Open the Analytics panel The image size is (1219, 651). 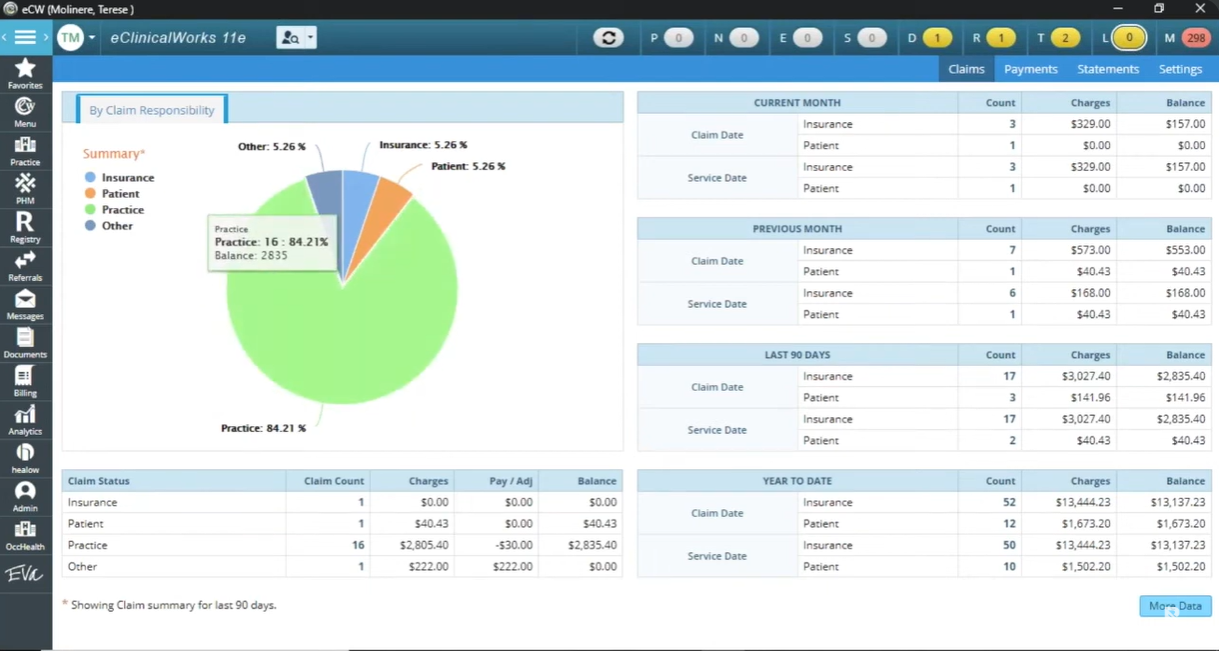pos(25,417)
